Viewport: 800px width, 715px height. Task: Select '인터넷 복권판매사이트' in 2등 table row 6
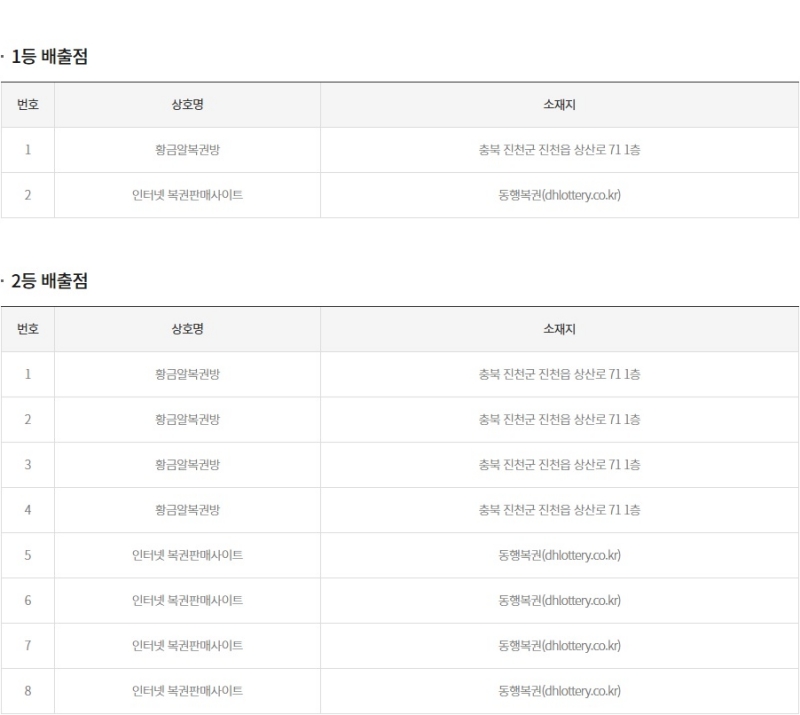pos(187,600)
